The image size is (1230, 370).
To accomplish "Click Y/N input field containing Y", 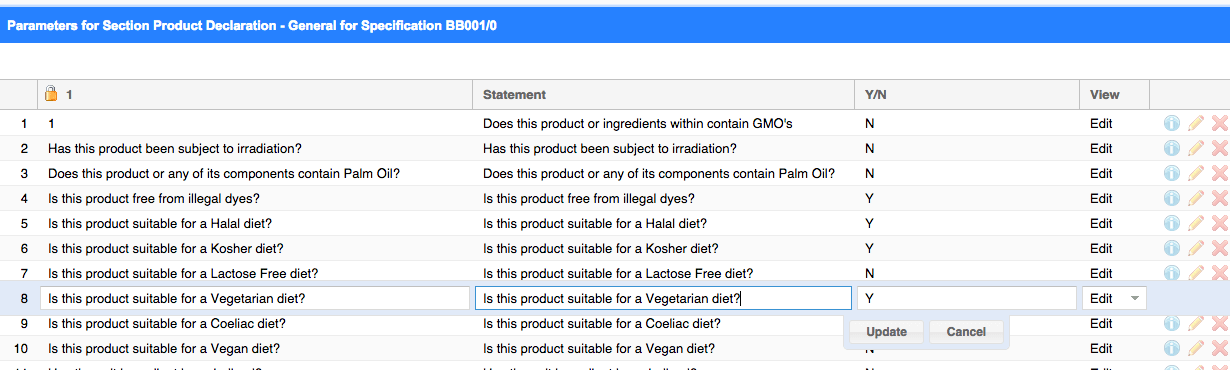I will 967,298.
